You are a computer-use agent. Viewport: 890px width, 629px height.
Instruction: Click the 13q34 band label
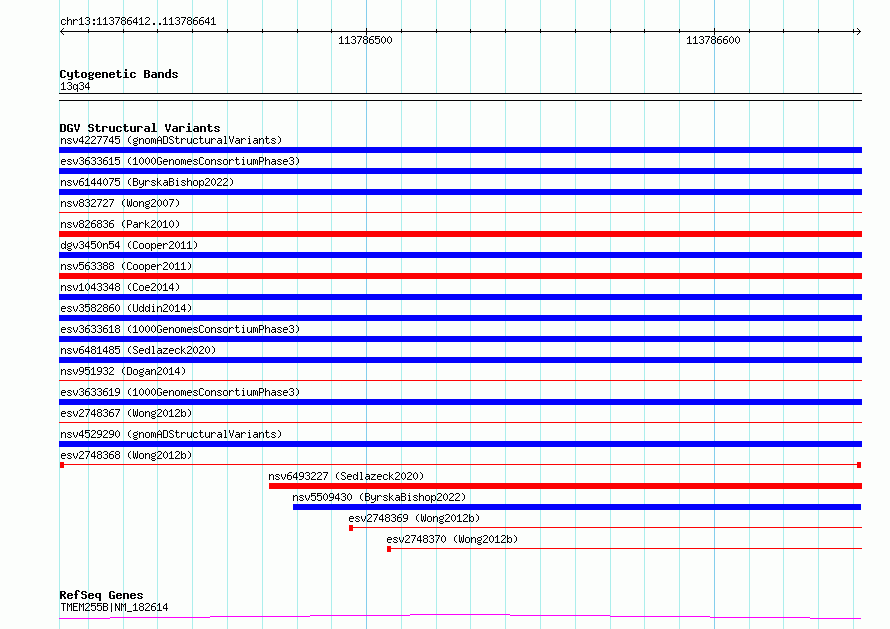pyautogui.click(x=75, y=86)
